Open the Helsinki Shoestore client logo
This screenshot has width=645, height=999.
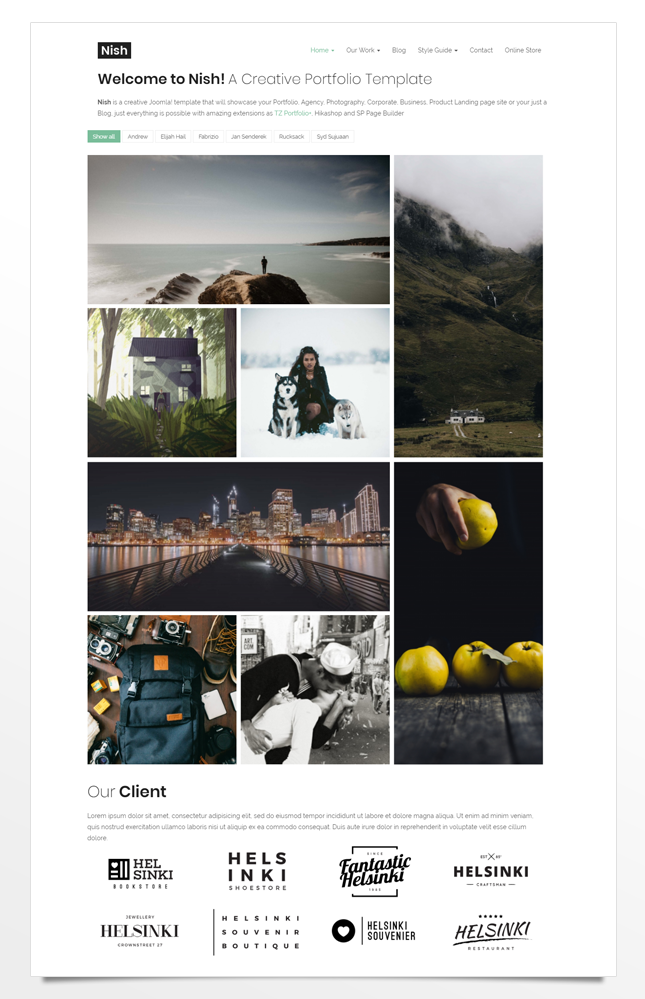pos(257,871)
